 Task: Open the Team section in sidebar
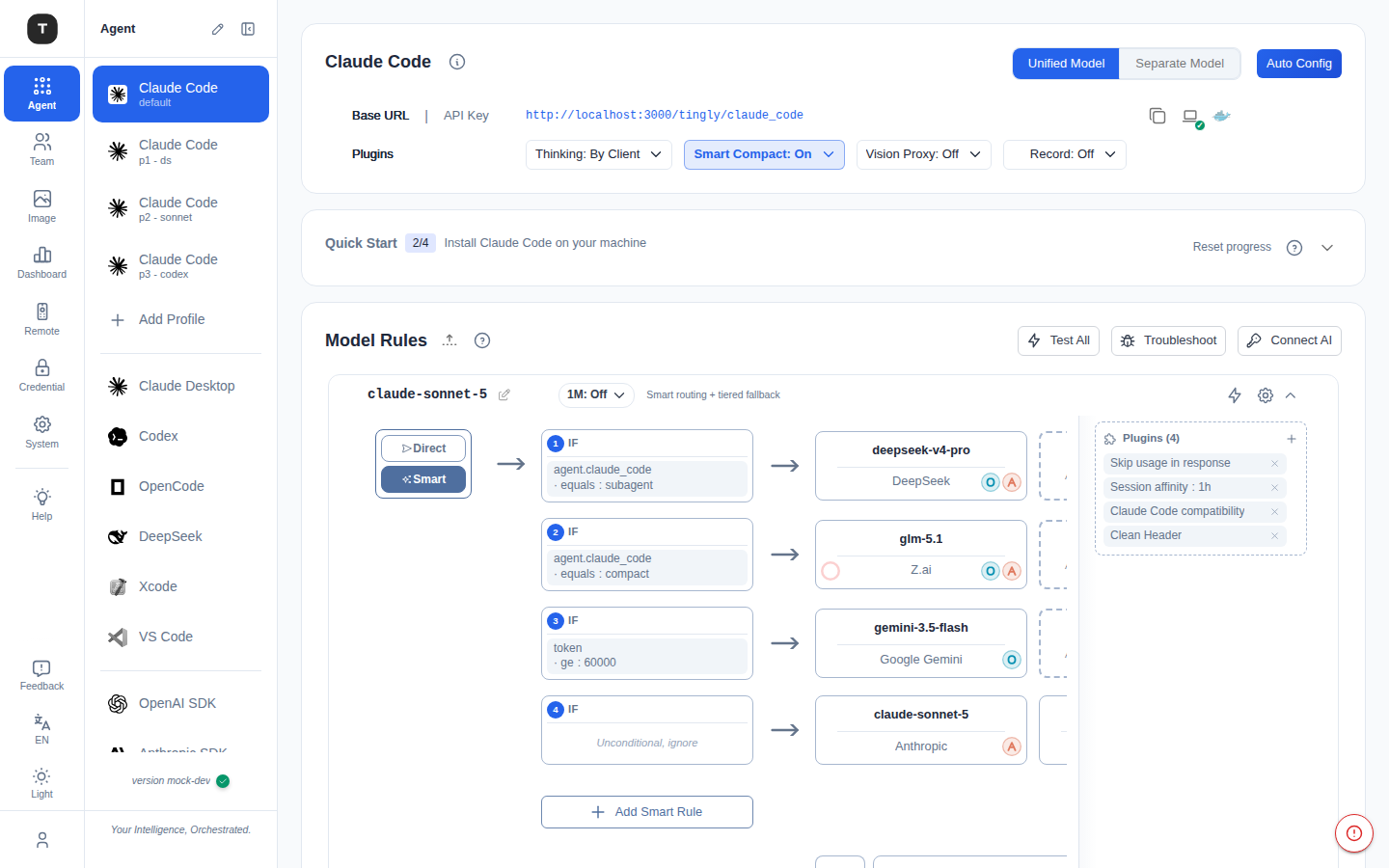41,149
